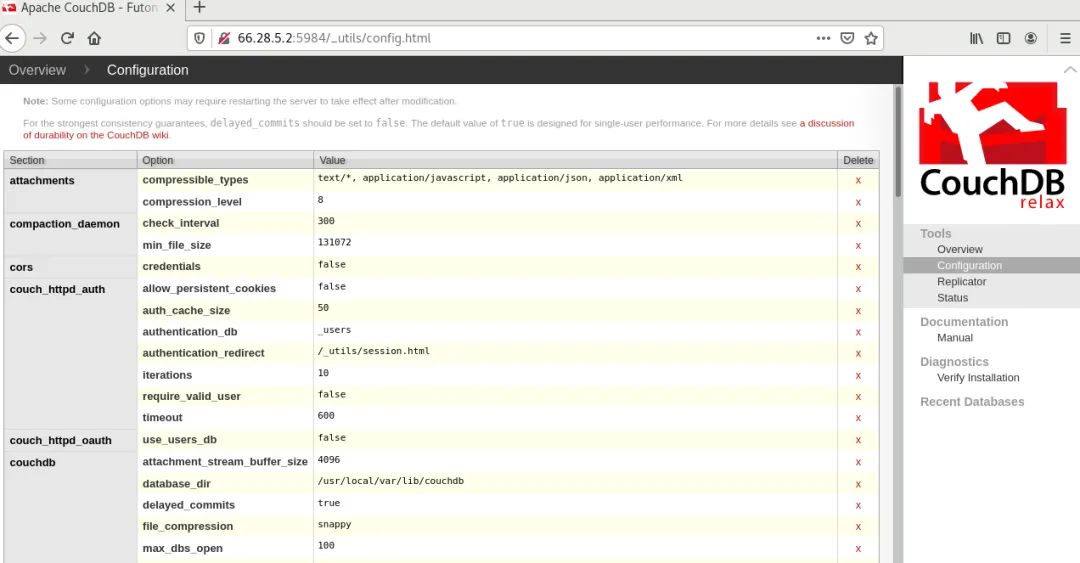The height and width of the screenshot is (563, 1080).
Task: Edit timeout value 600
Action: (x=326, y=416)
